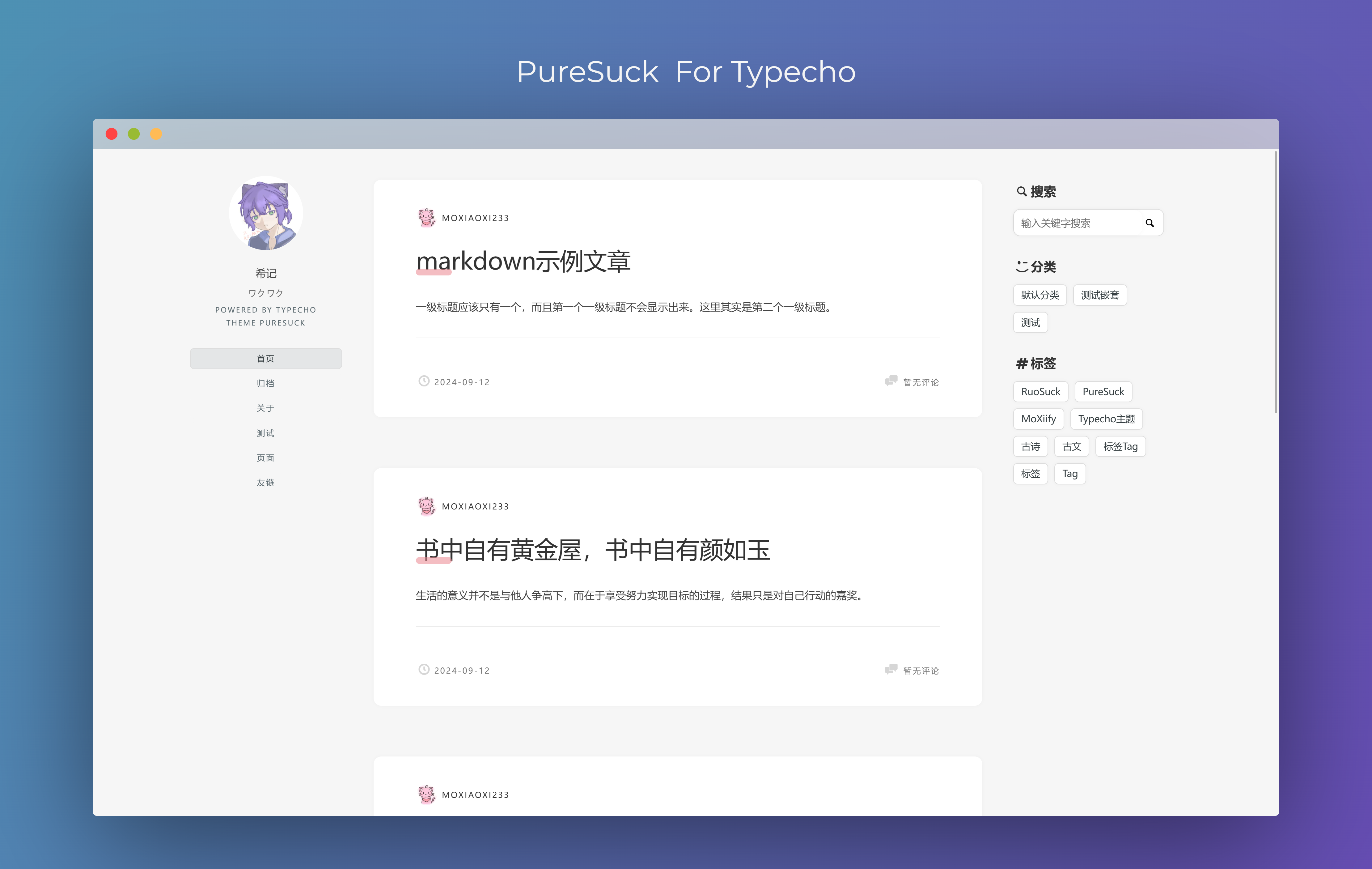Open the 首页 navigation item
1372x869 pixels.
click(265, 358)
